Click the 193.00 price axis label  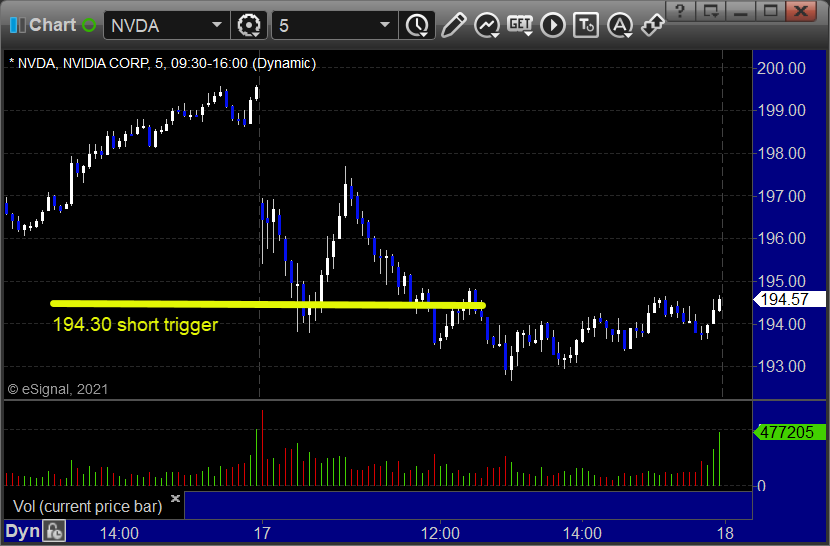click(781, 366)
